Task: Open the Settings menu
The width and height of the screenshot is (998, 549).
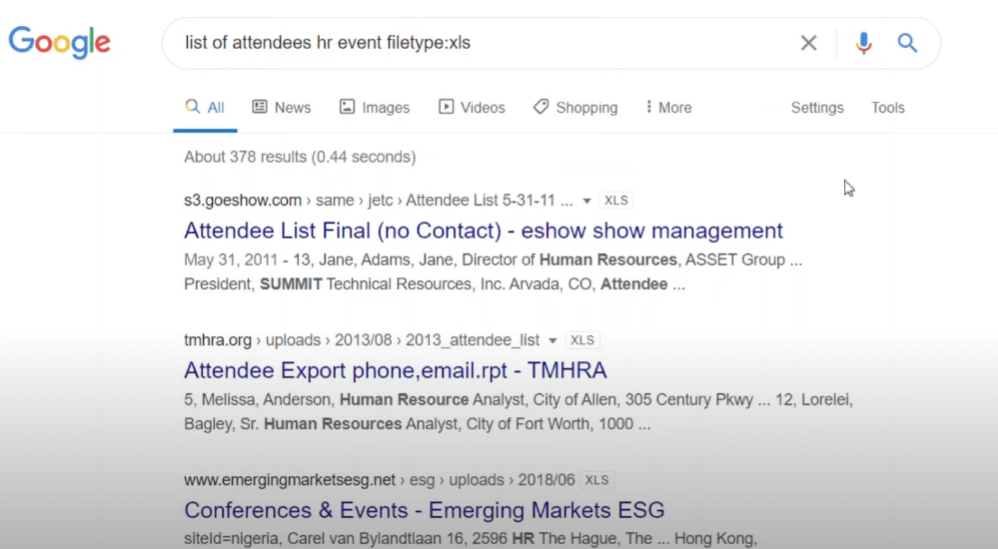Action: pyautogui.click(x=817, y=108)
